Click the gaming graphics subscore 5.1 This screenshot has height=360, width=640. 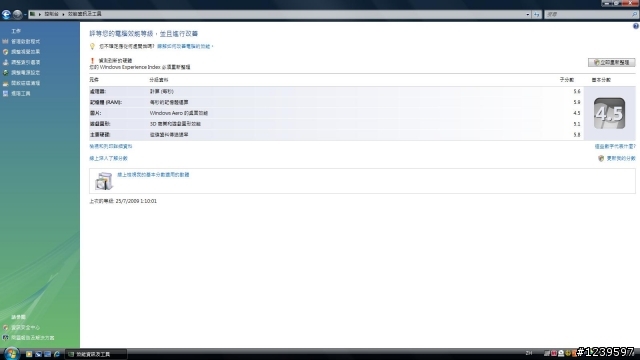(x=576, y=124)
